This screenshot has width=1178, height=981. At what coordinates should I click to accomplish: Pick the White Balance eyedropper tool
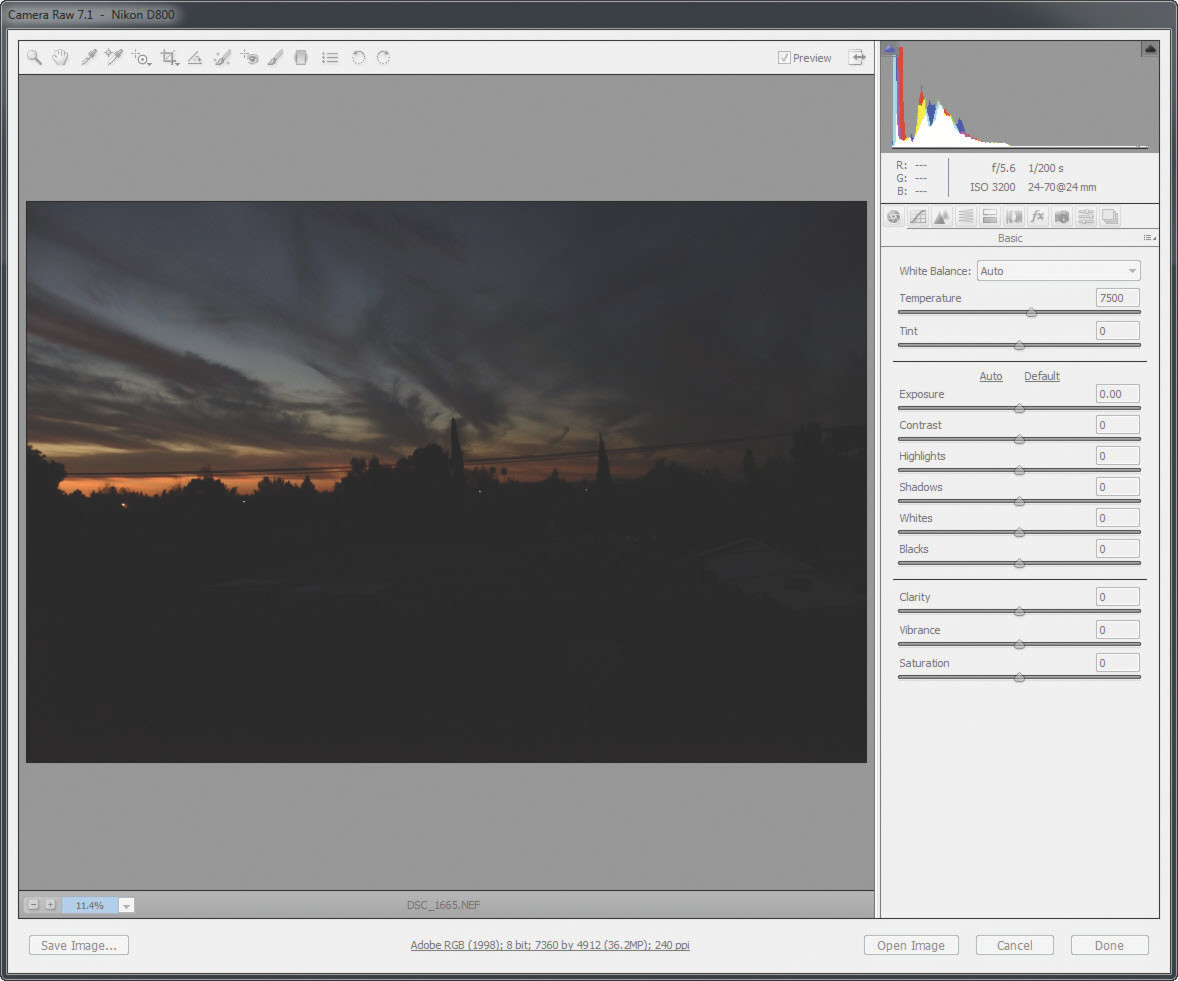[88, 58]
